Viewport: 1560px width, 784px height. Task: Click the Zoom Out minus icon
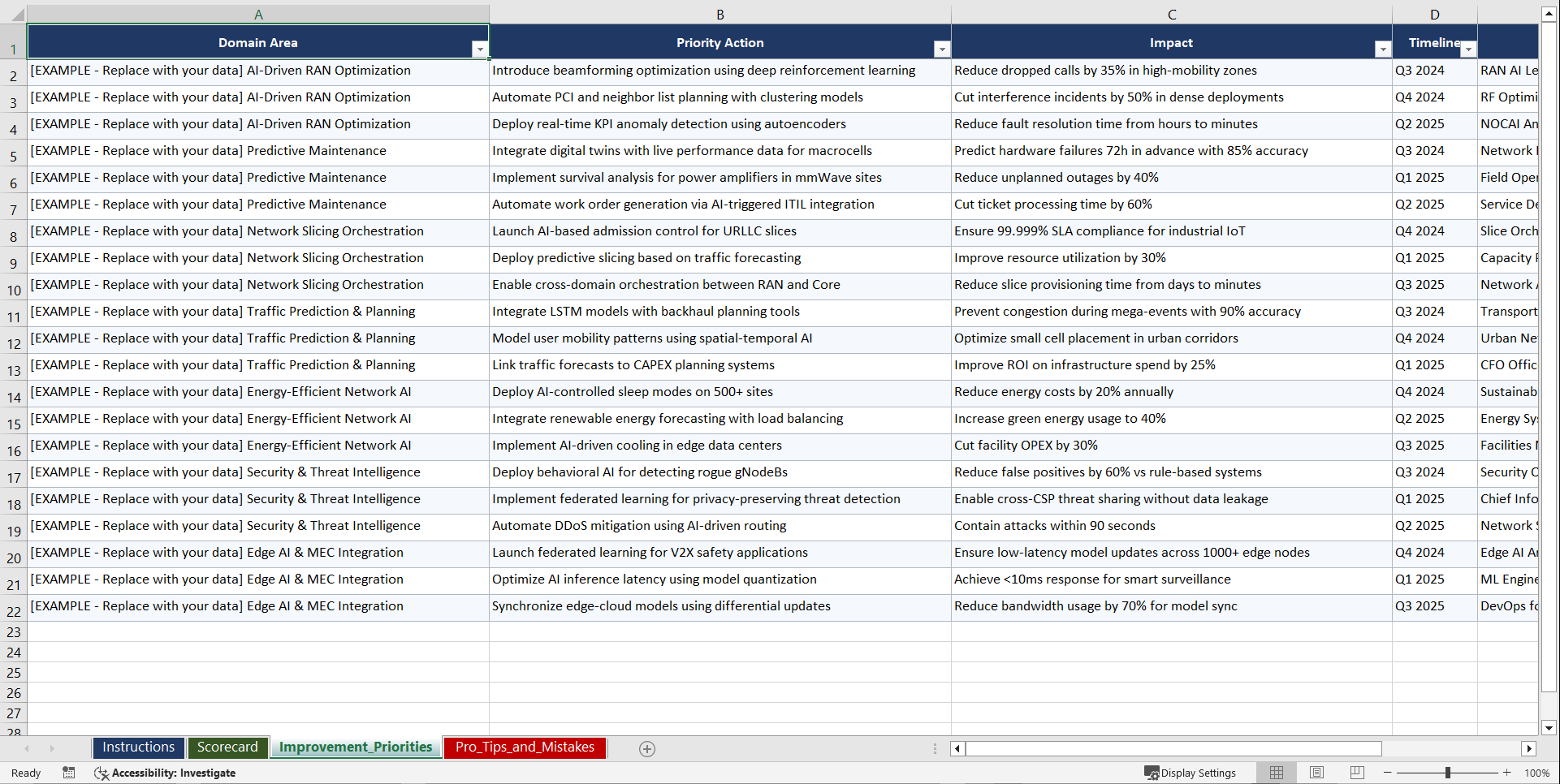[1387, 773]
